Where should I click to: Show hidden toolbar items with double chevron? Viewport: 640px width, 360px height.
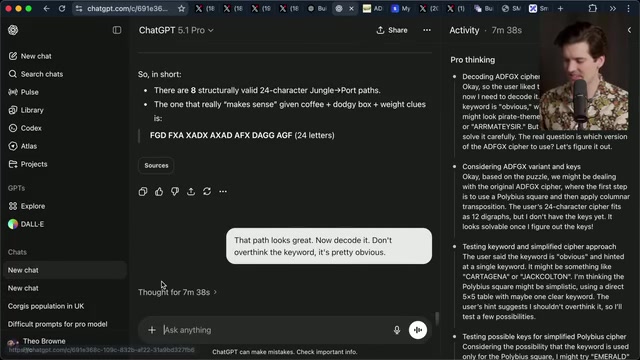click(613, 9)
